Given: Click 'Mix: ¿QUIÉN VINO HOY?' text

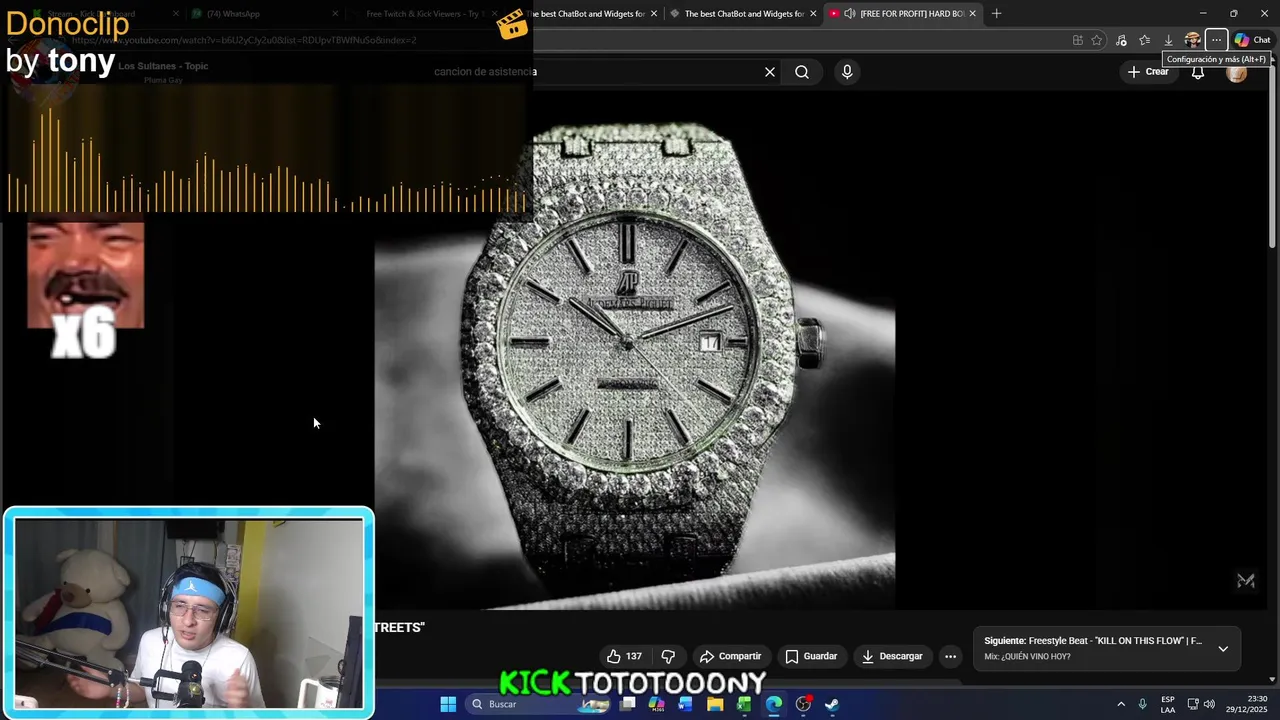Looking at the screenshot, I should click(x=1027, y=657).
